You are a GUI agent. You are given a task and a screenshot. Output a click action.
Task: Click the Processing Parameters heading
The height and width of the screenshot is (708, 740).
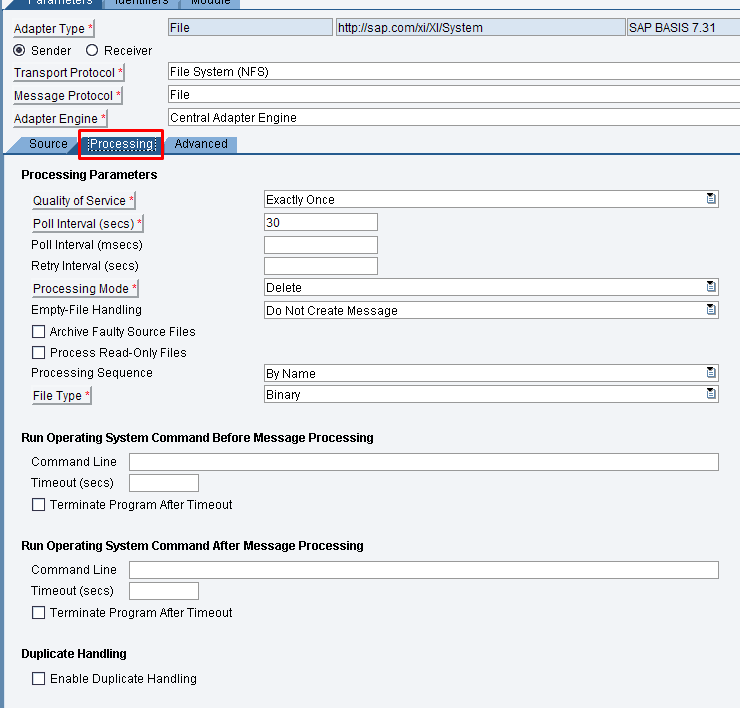[x=89, y=175]
